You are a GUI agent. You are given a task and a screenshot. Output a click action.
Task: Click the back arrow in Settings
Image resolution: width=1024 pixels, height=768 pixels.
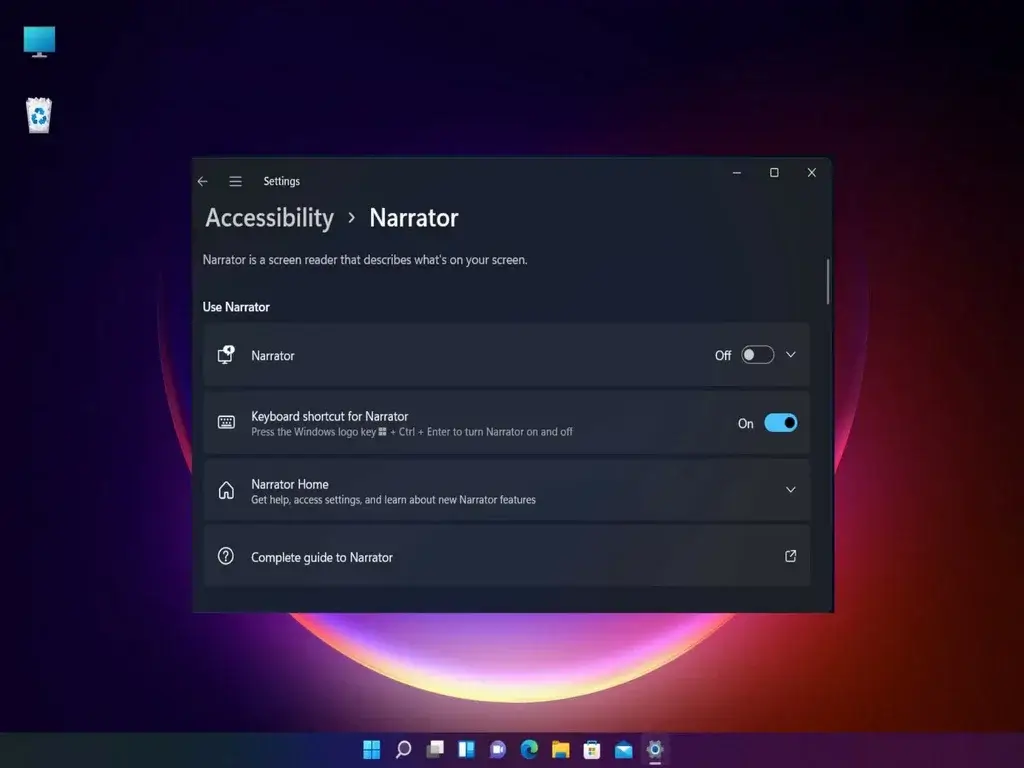tap(203, 181)
